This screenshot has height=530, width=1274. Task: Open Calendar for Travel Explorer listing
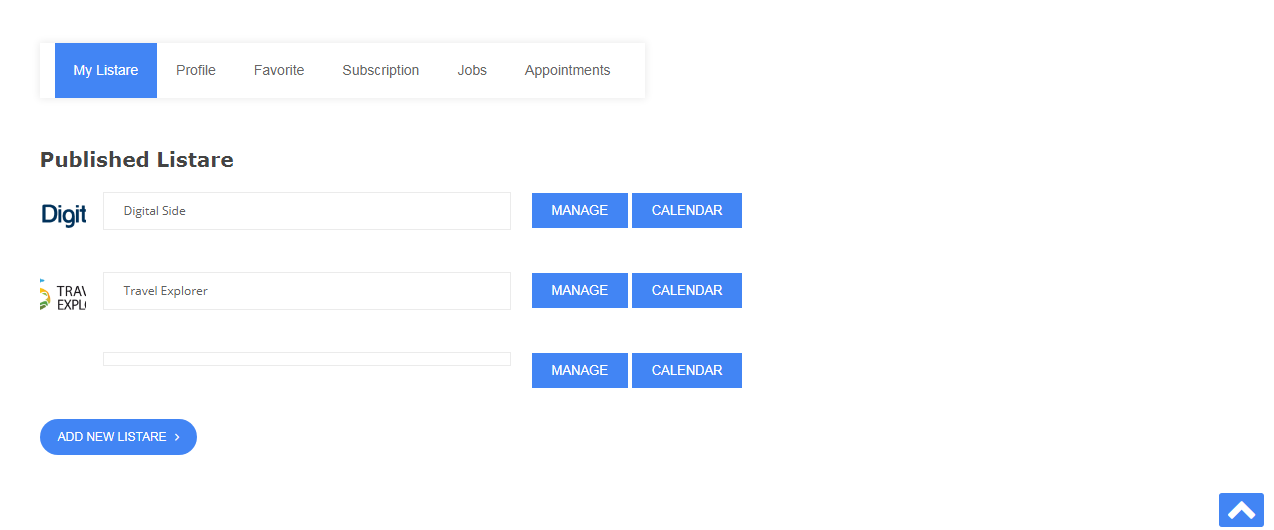(x=687, y=291)
